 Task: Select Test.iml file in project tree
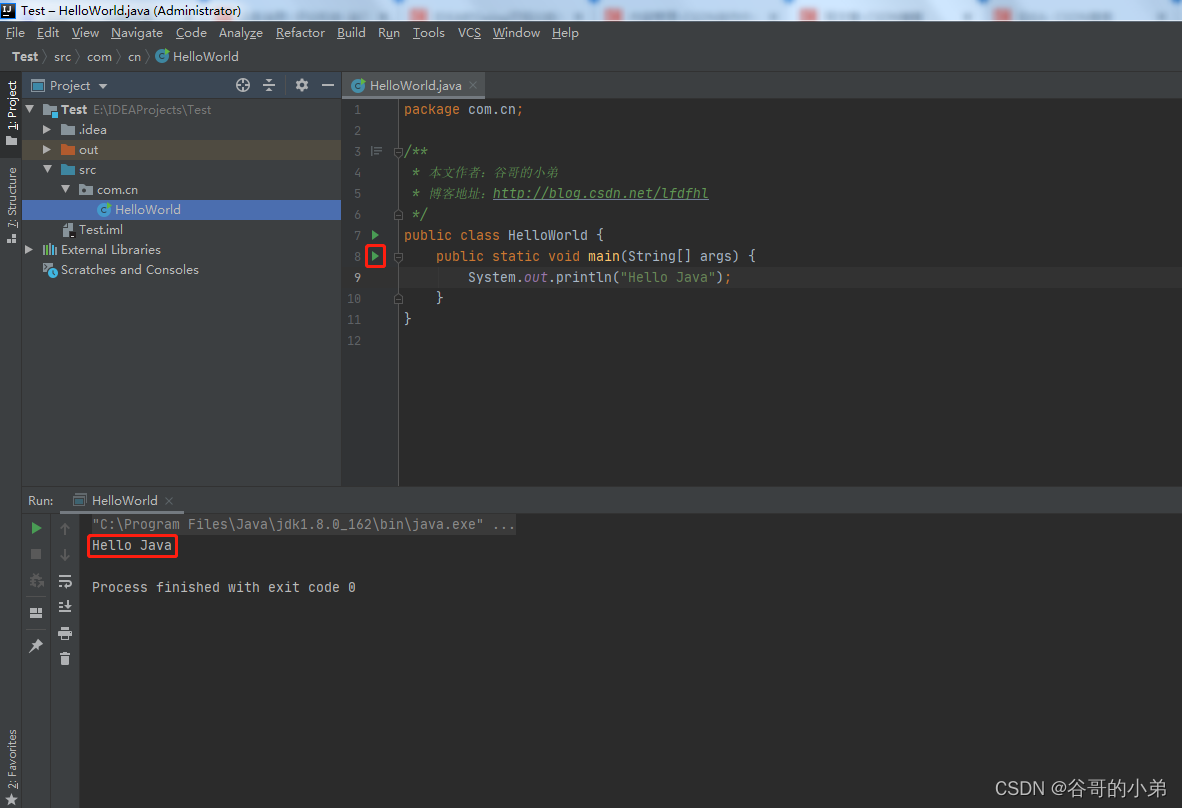point(100,229)
